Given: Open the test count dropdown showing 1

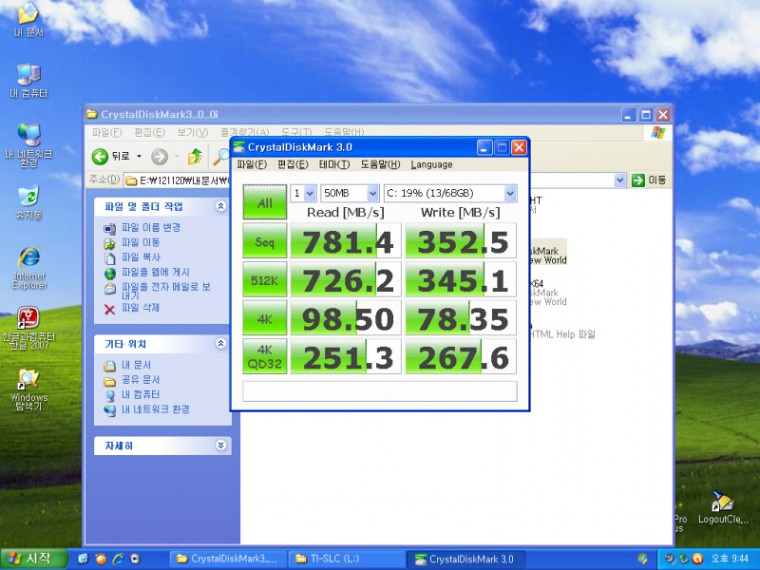Looking at the screenshot, I should point(303,193).
